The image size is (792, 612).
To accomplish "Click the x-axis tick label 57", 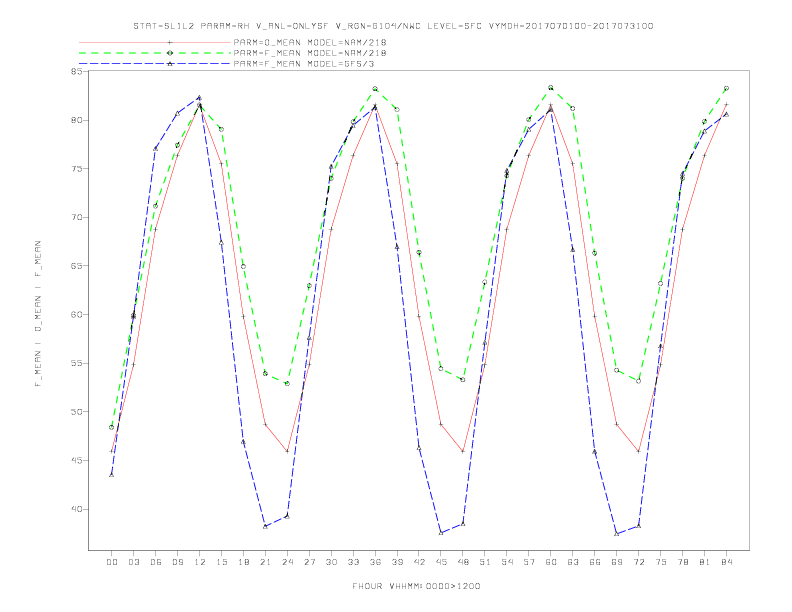I will coord(529,562).
